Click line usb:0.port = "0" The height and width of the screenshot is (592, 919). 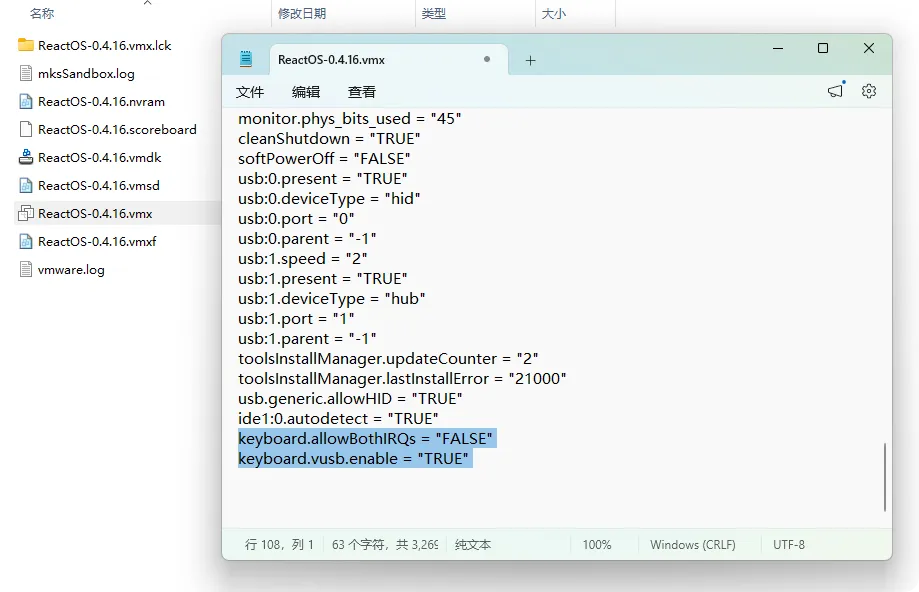coord(296,219)
